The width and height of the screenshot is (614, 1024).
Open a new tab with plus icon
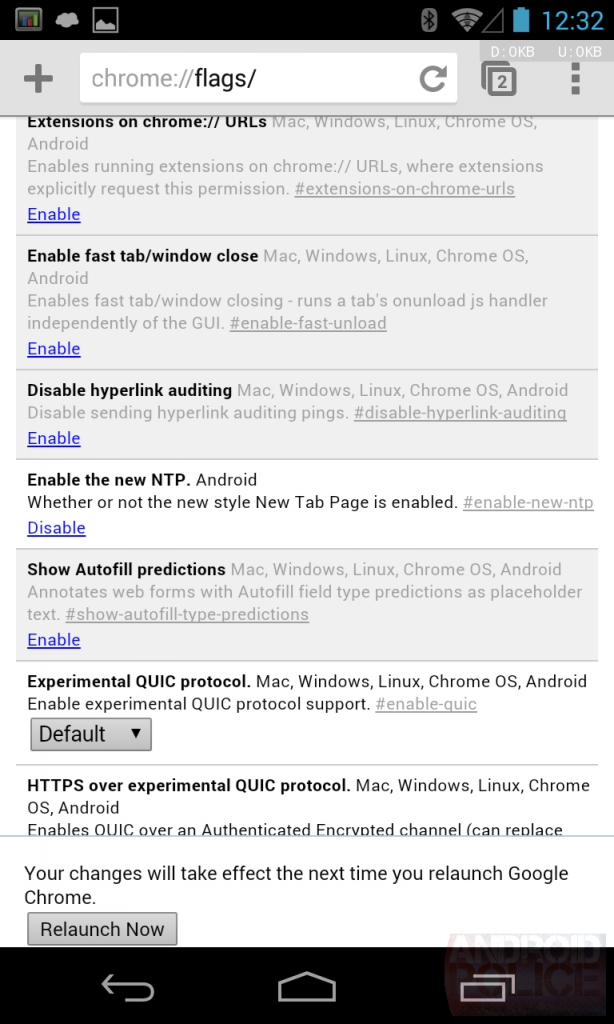(x=38, y=79)
